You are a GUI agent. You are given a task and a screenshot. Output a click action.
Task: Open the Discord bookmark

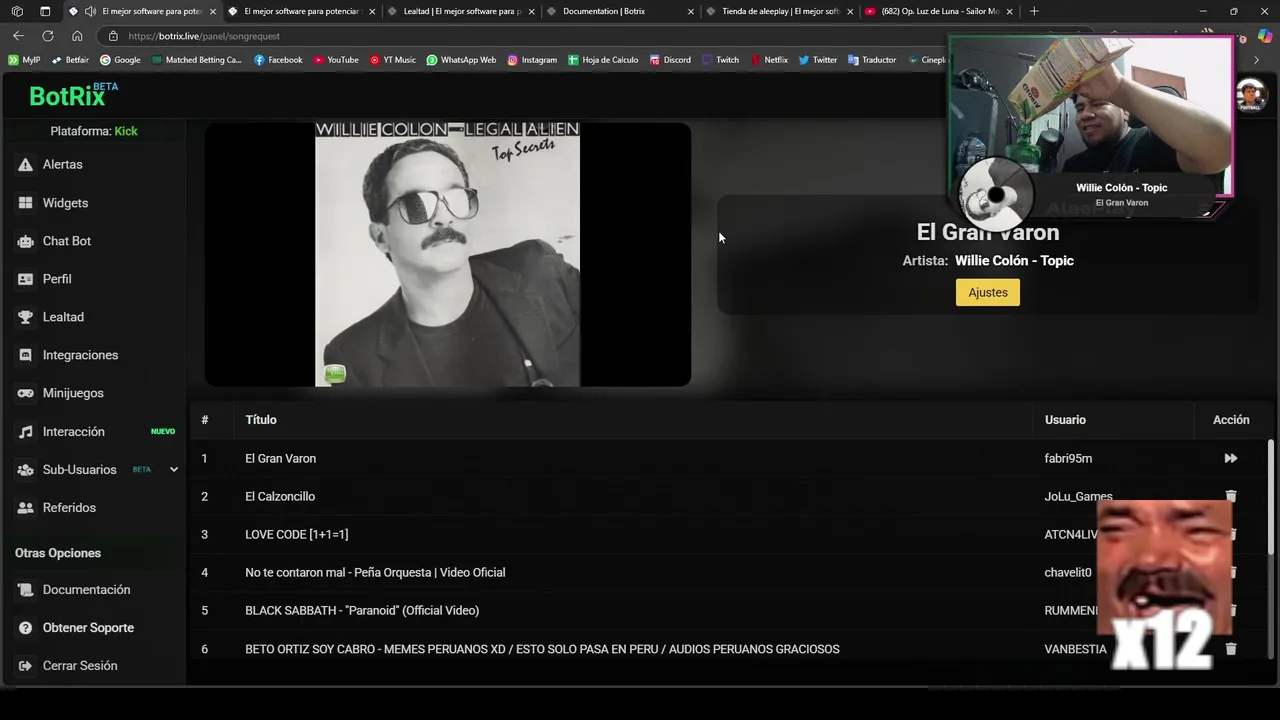click(669, 60)
